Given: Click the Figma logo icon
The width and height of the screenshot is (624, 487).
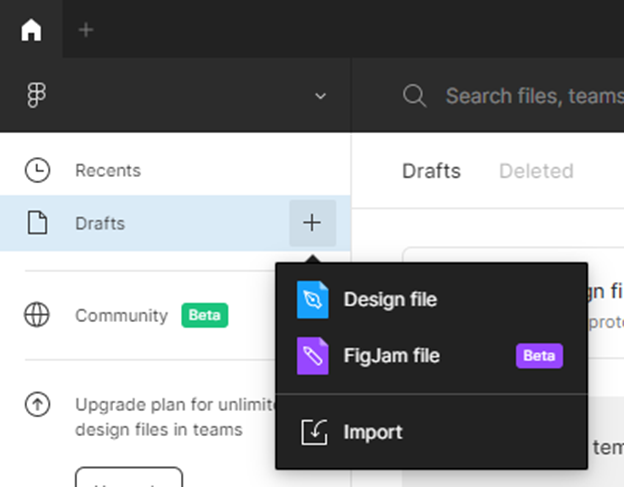Looking at the screenshot, I should 37,95.
